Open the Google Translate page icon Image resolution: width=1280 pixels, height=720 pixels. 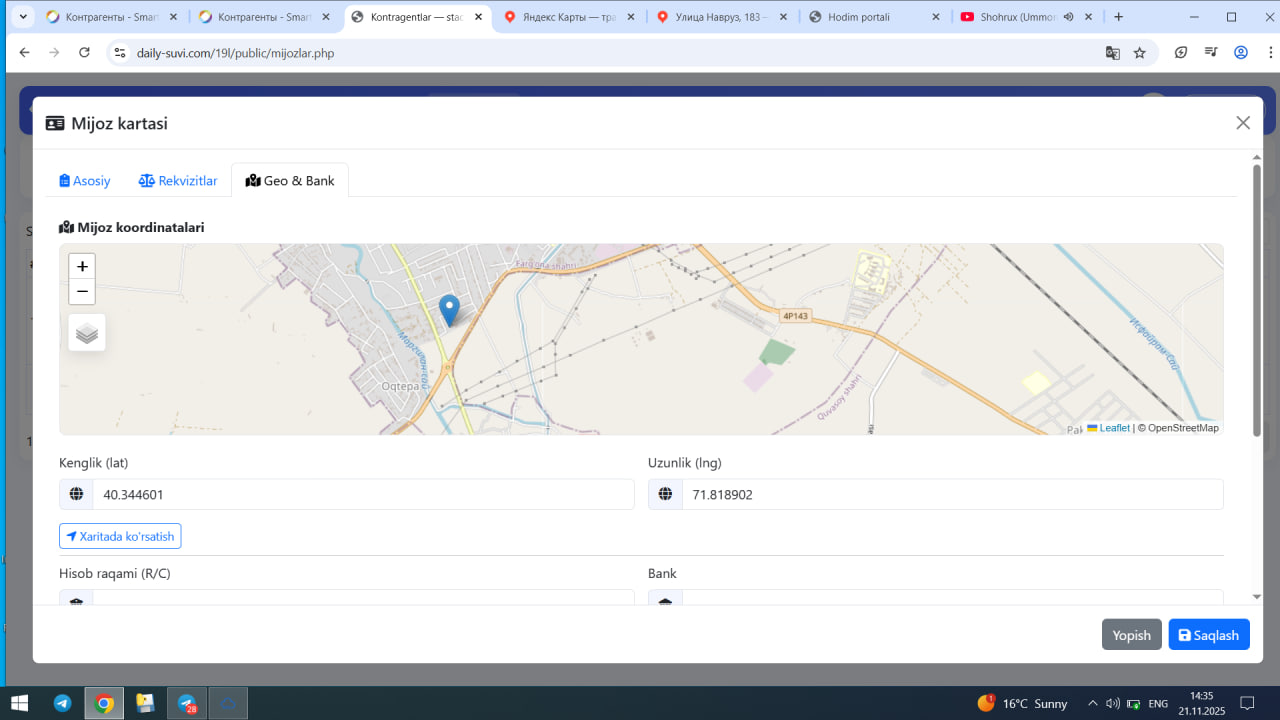tap(1112, 53)
